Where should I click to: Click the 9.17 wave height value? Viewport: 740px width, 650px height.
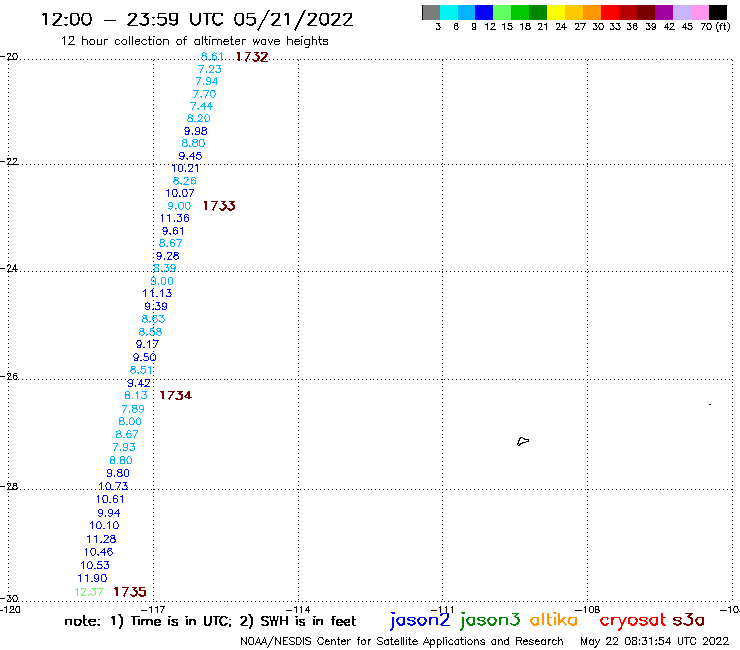[x=147, y=344]
